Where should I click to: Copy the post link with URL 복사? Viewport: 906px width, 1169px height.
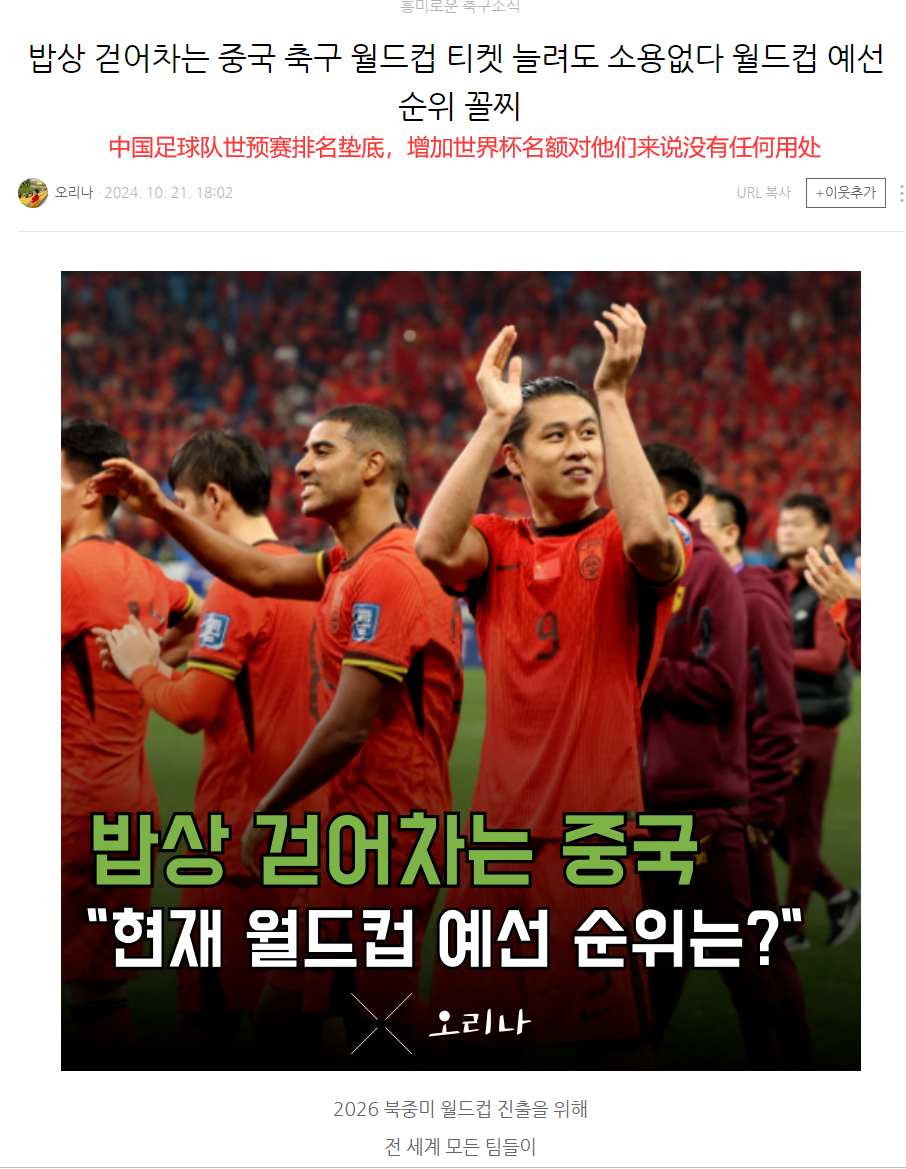[764, 193]
